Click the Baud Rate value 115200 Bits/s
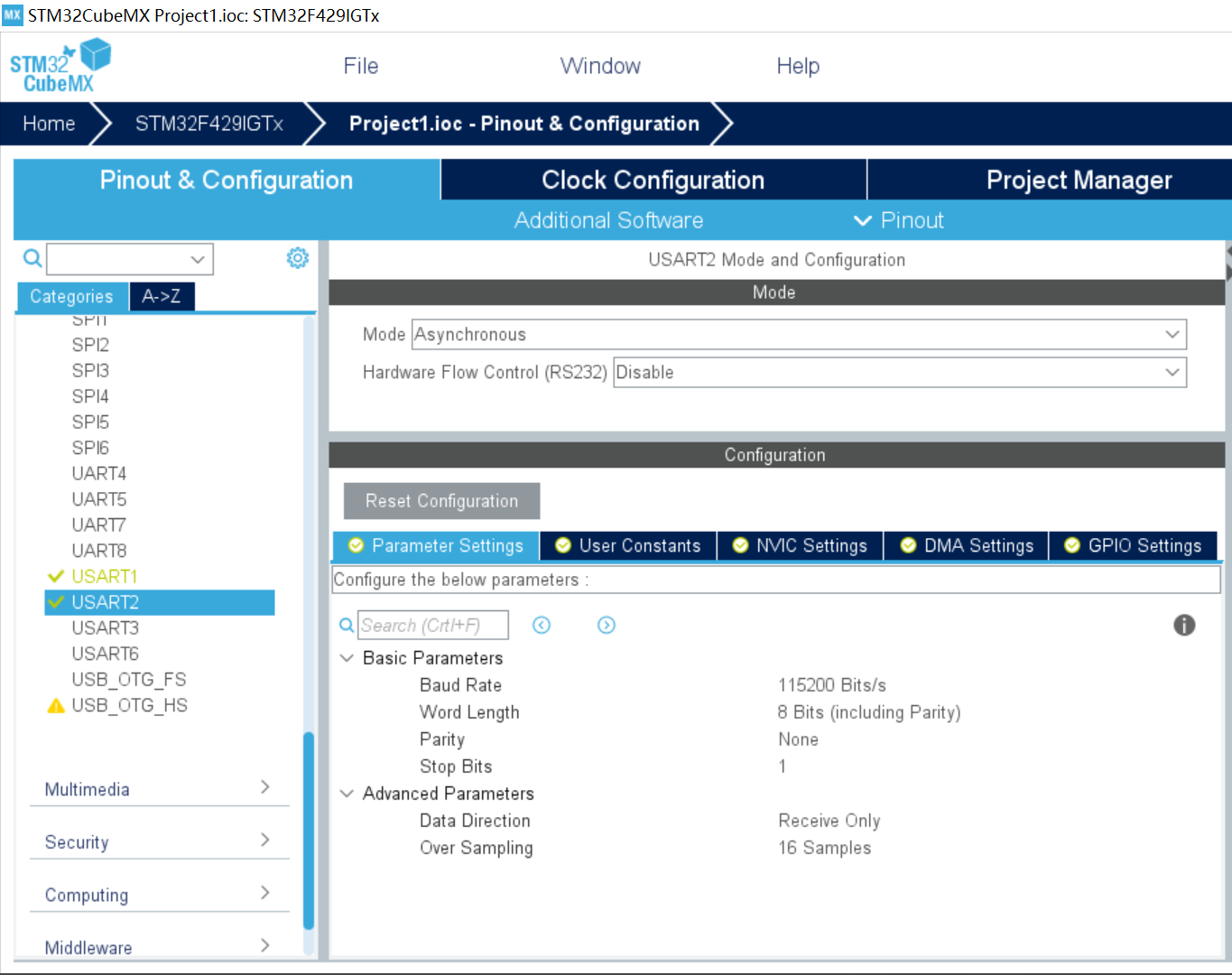This screenshot has height=975, width=1232. [x=832, y=685]
